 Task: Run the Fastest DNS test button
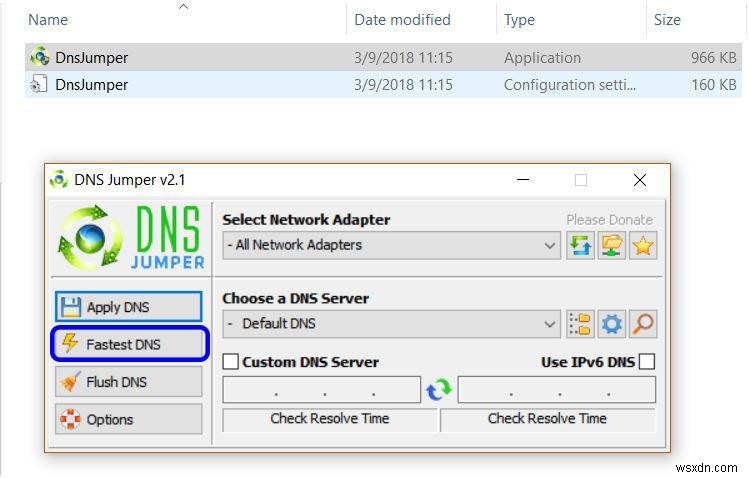(129, 344)
